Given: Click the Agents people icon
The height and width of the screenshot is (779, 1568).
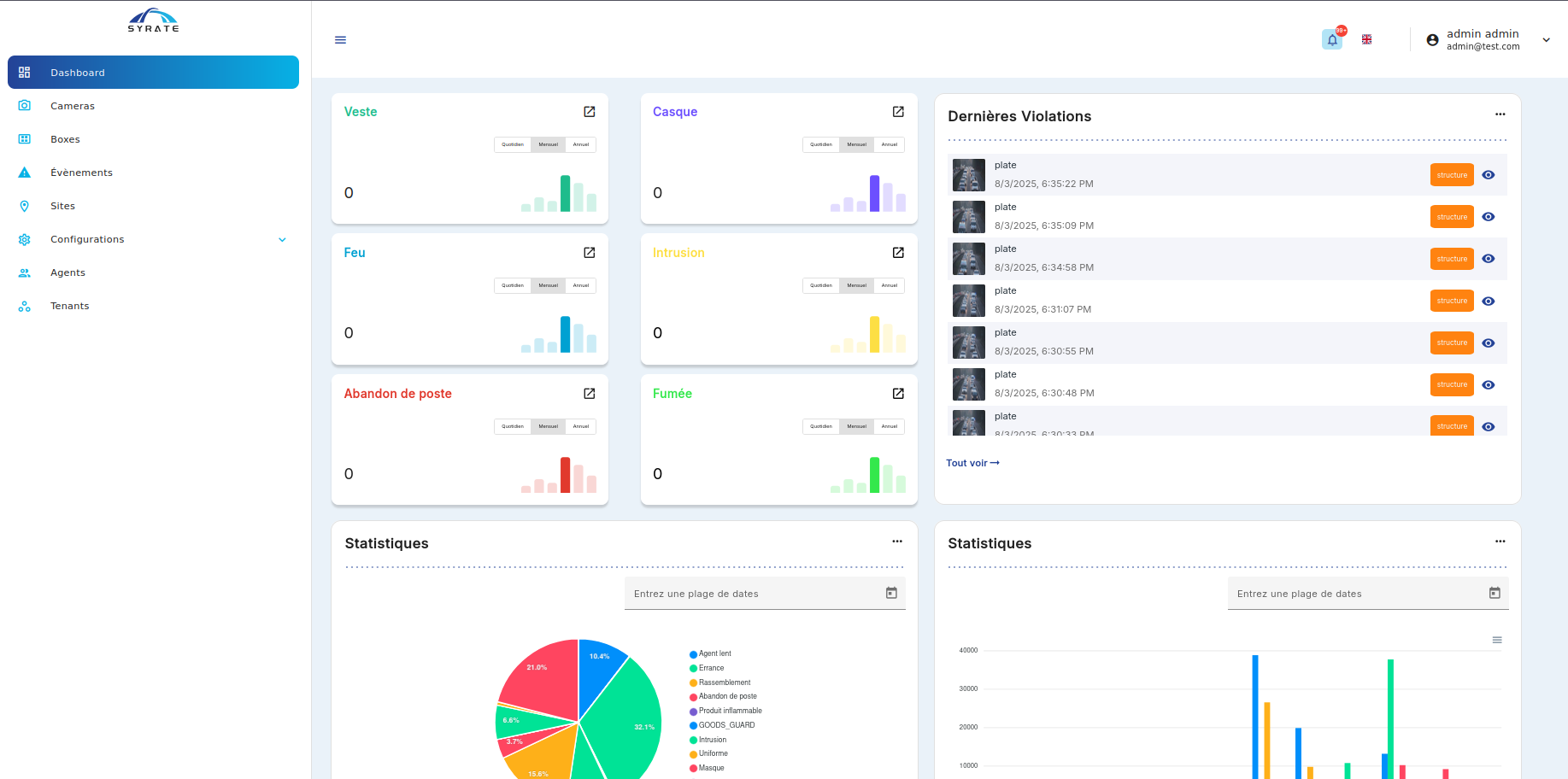Looking at the screenshot, I should 25,272.
